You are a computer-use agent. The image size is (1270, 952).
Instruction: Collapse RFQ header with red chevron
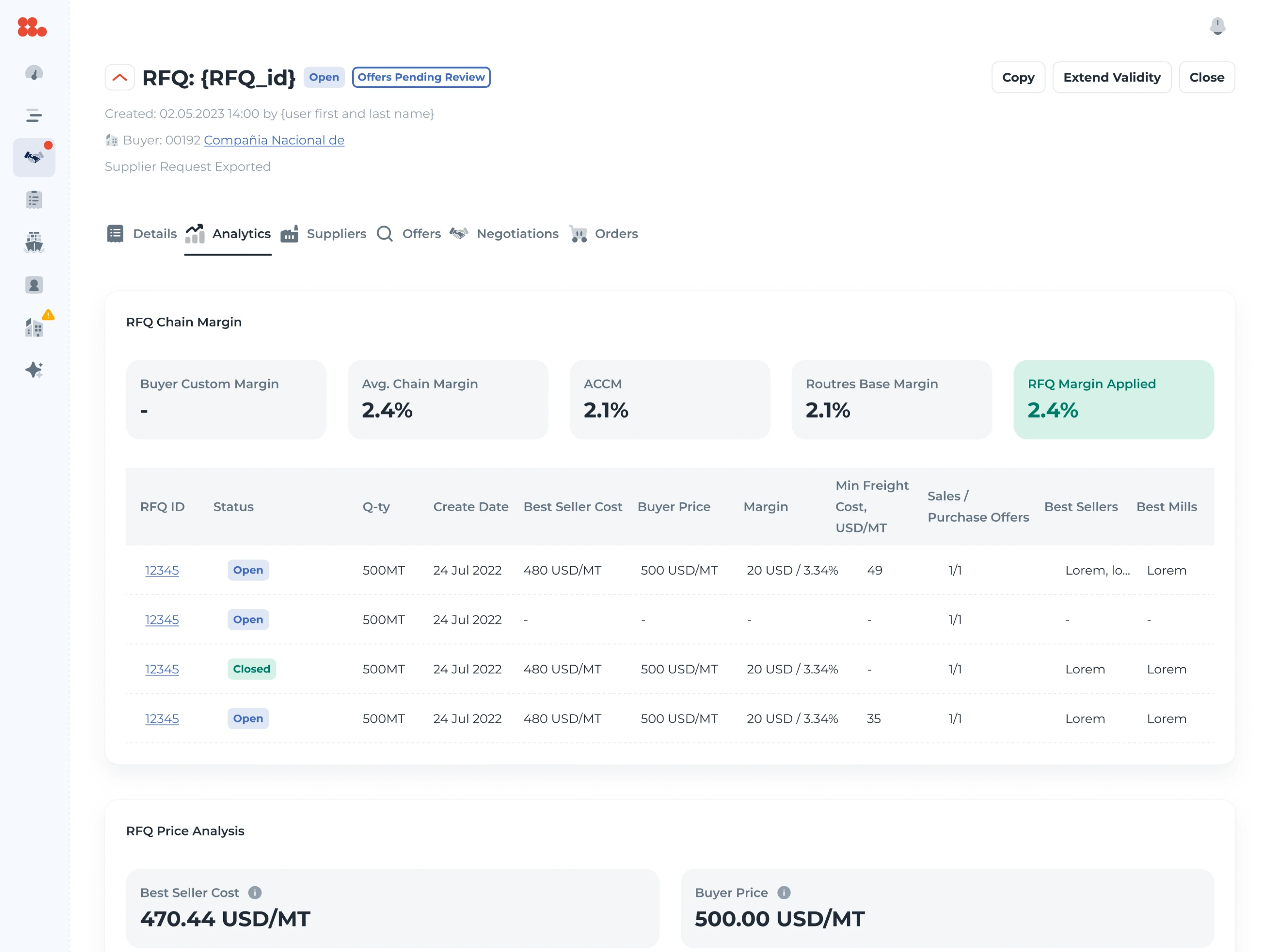pos(119,77)
